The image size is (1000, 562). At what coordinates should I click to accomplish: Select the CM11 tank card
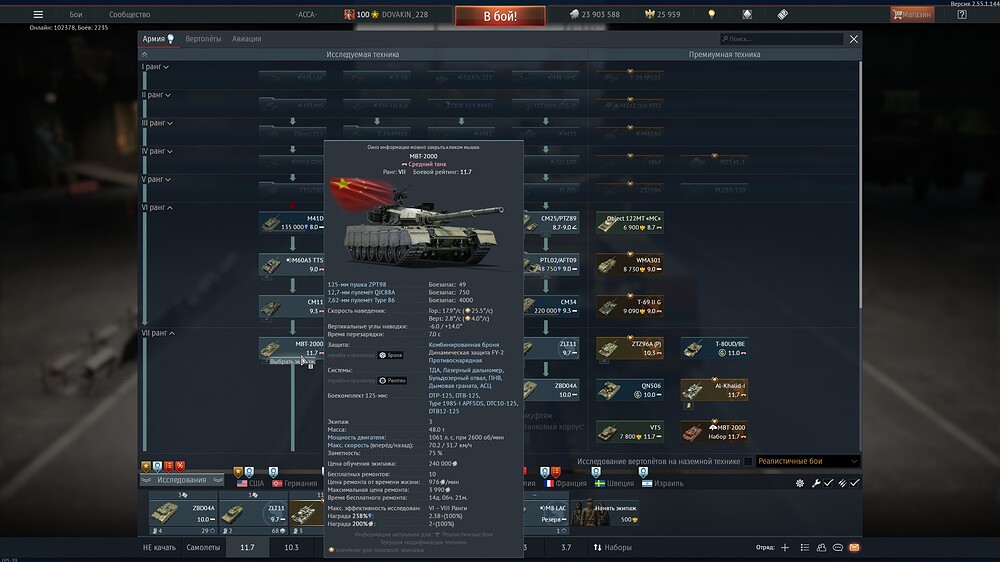[291, 307]
